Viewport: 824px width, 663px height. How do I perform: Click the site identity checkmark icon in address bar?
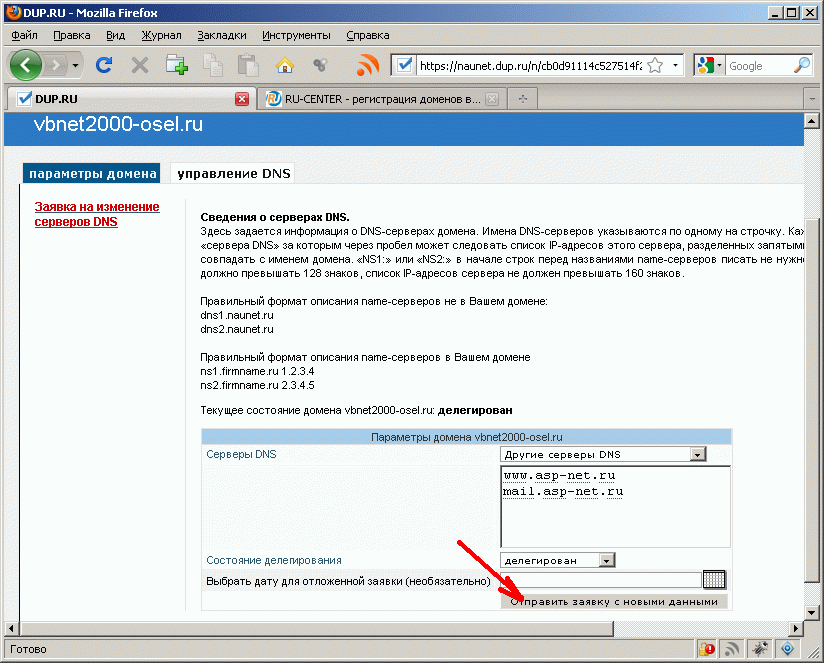(404, 66)
